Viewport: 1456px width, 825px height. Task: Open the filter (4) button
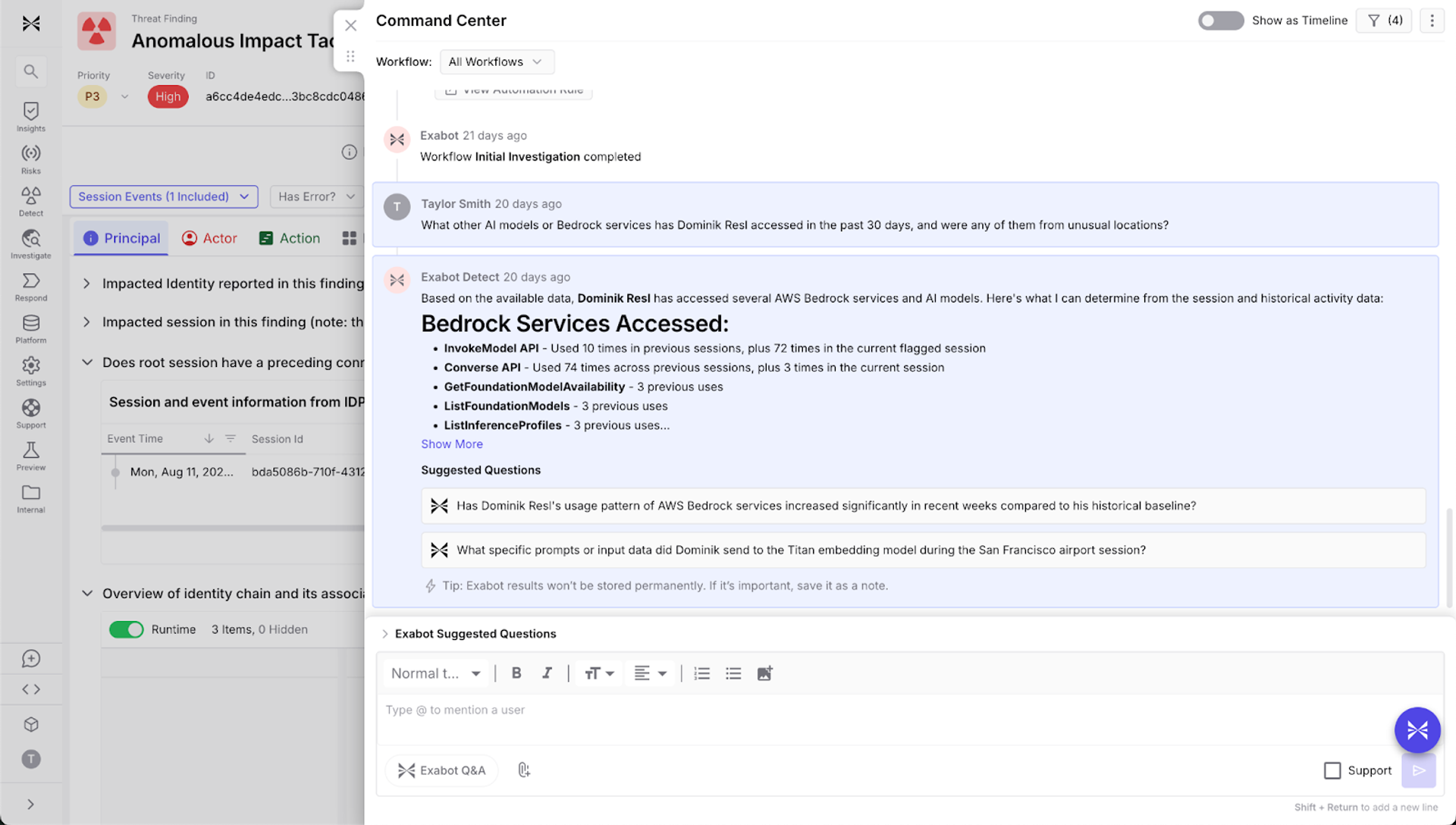click(1385, 20)
